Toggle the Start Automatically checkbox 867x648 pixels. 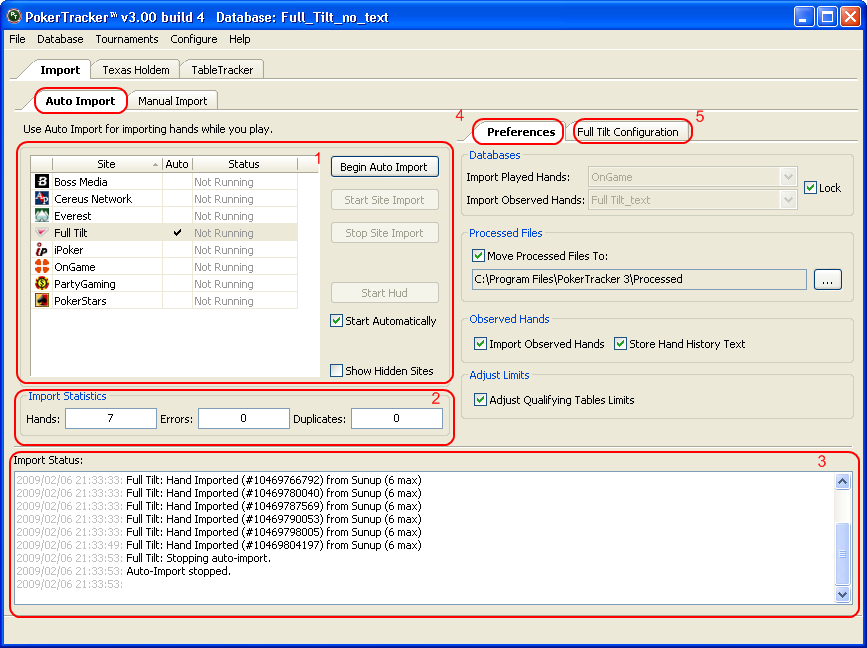[x=336, y=321]
